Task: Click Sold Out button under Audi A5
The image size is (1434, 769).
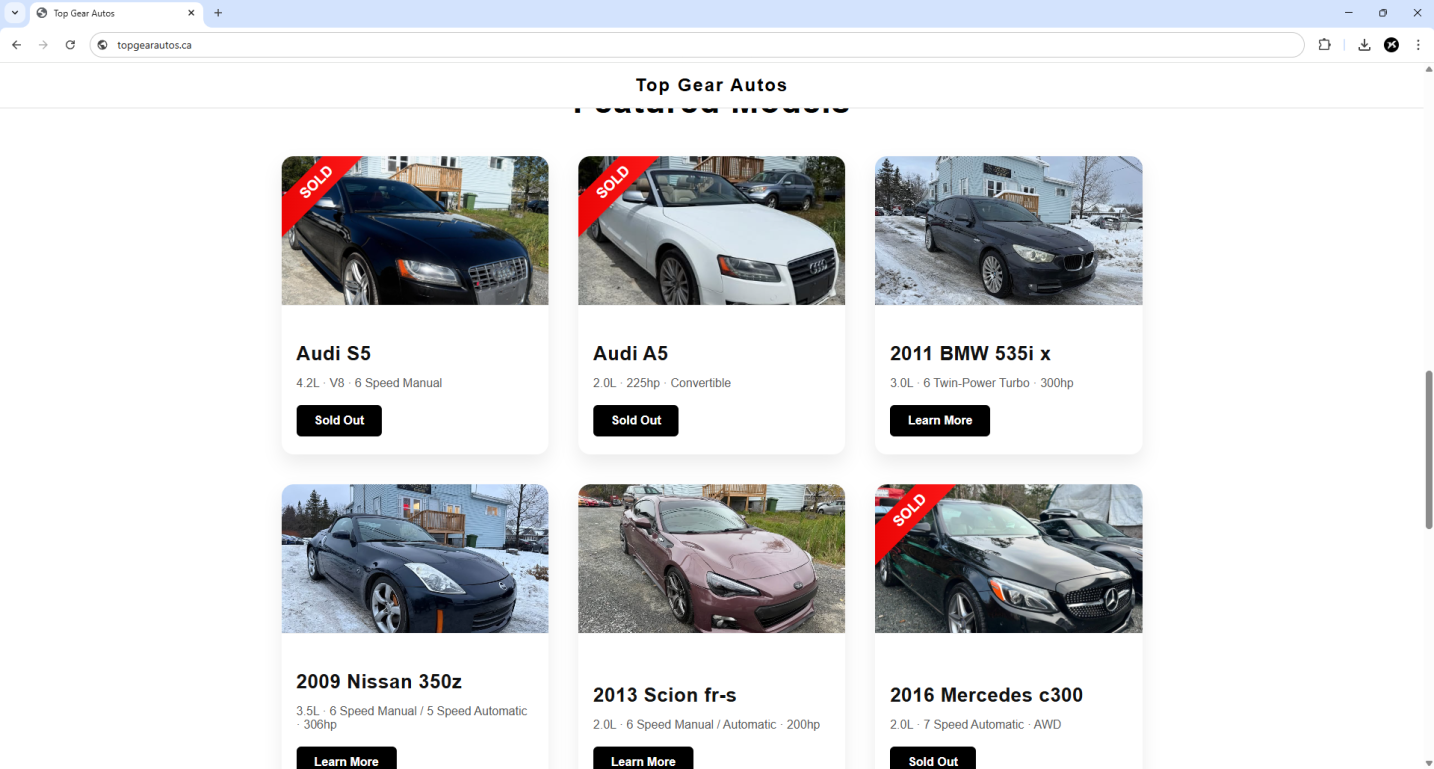Action: coord(636,421)
